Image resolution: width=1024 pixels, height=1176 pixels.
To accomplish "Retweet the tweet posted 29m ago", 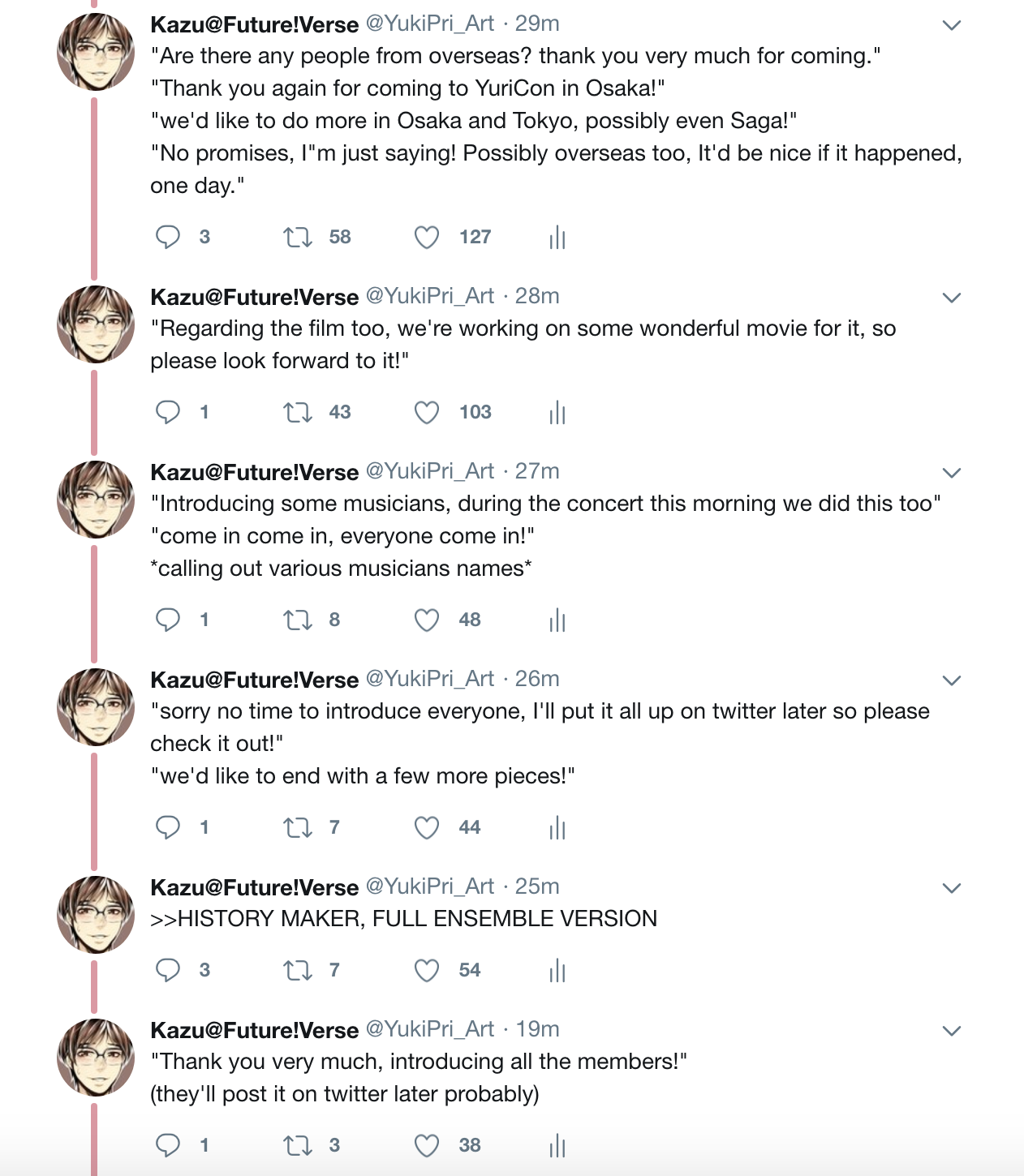I will click(x=297, y=237).
